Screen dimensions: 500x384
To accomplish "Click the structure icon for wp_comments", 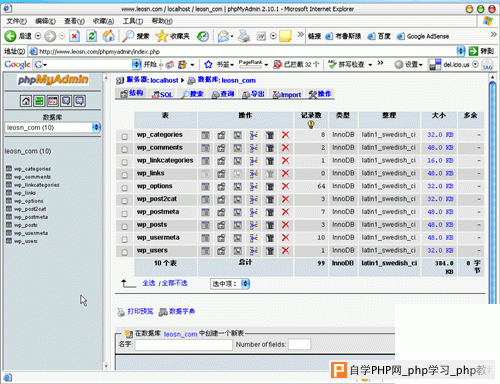I will pos(221,148).
